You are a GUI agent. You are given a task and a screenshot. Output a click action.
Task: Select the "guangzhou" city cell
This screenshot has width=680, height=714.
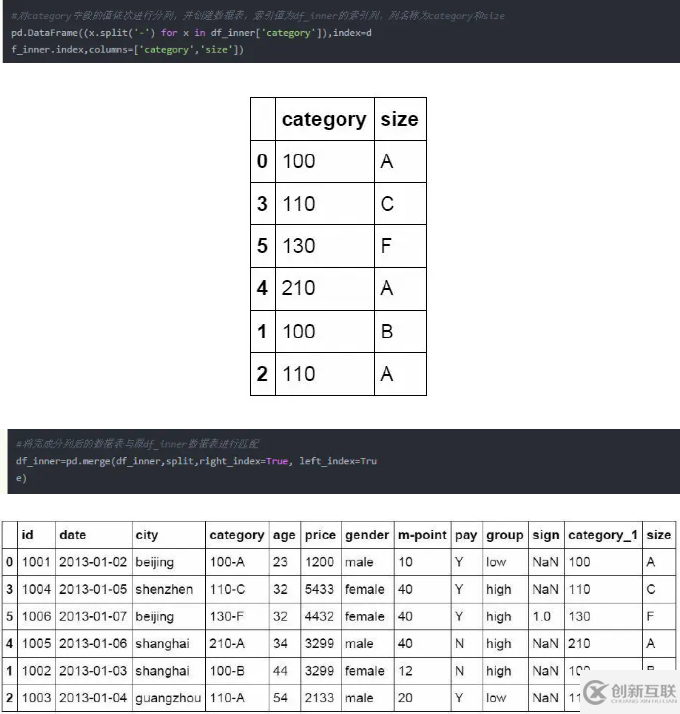point(168,698)
